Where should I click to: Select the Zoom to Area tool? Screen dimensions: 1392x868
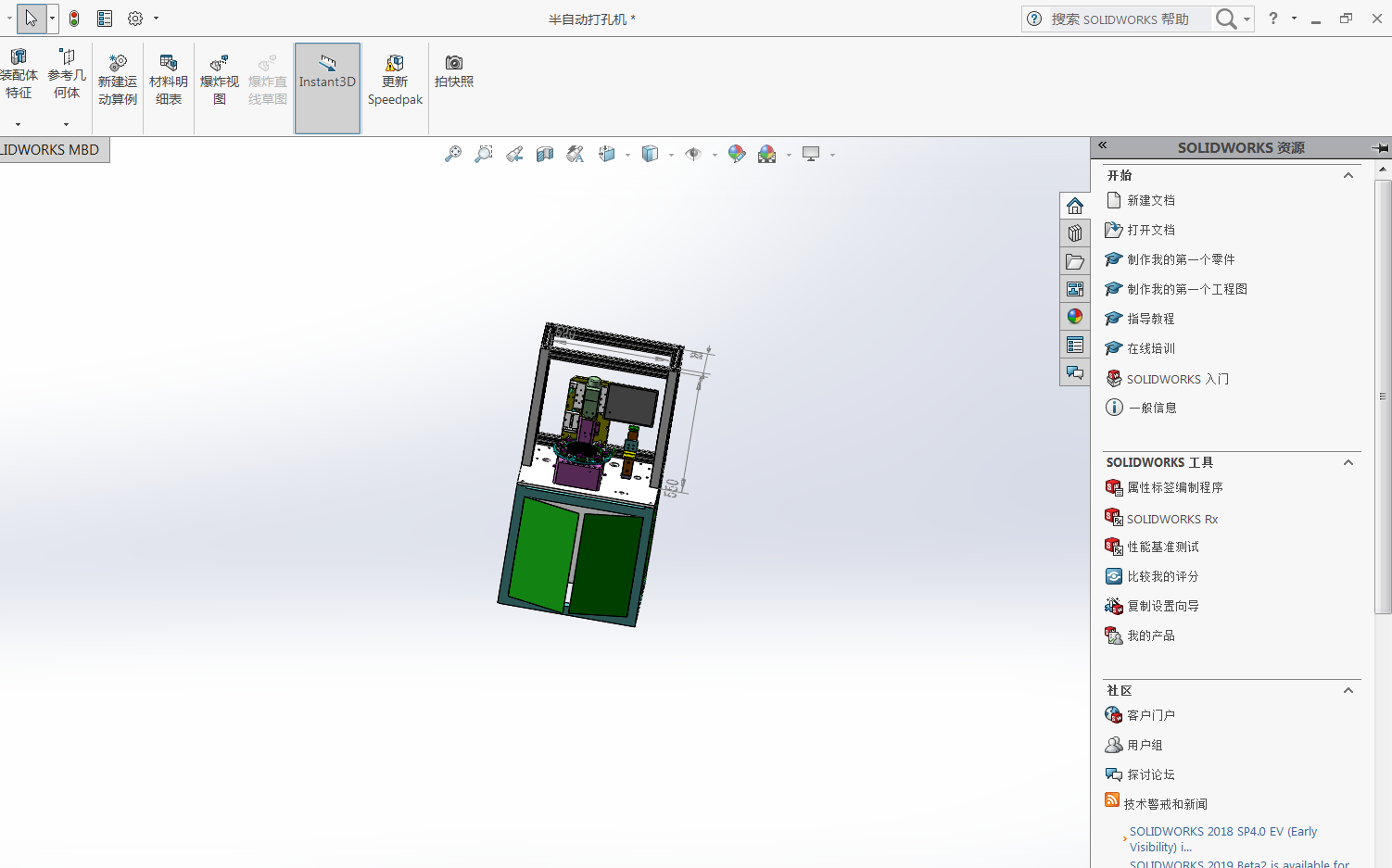(x=484, y=154)
